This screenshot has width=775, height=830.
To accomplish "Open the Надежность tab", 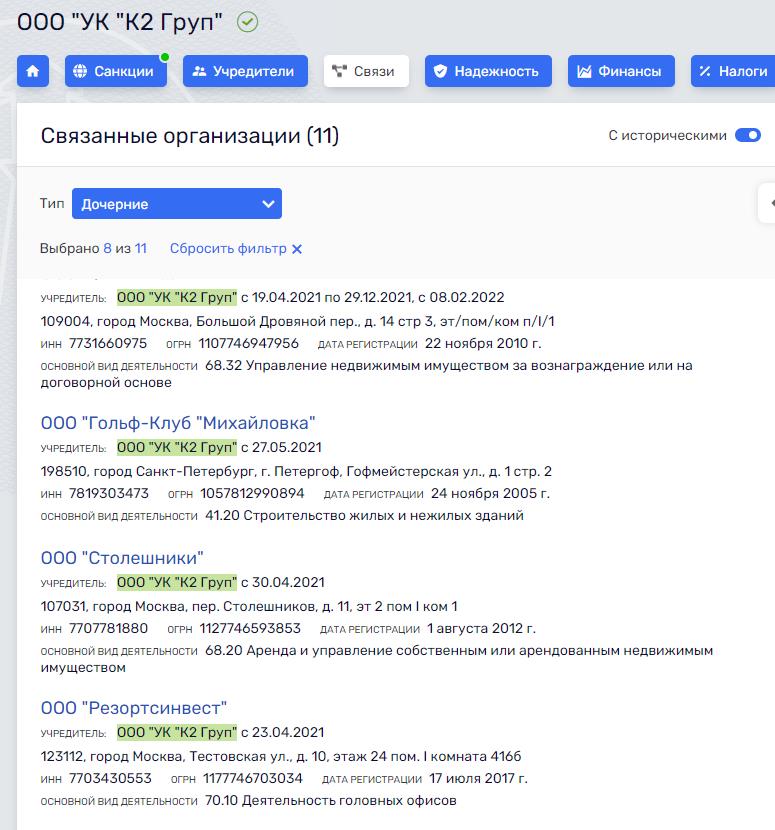I will 488,71.
